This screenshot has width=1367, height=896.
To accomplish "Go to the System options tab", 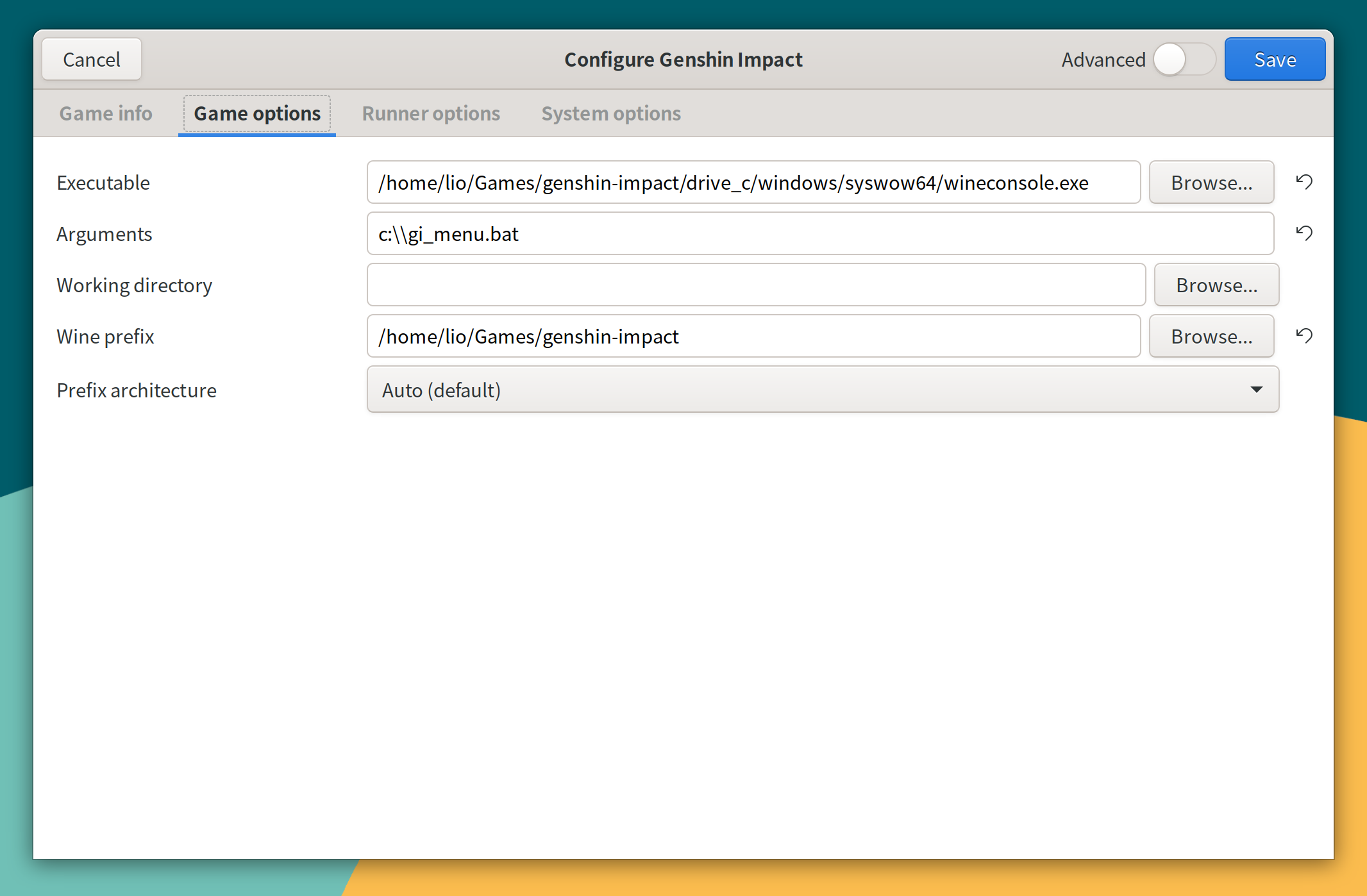I will [x=611, y=113].
